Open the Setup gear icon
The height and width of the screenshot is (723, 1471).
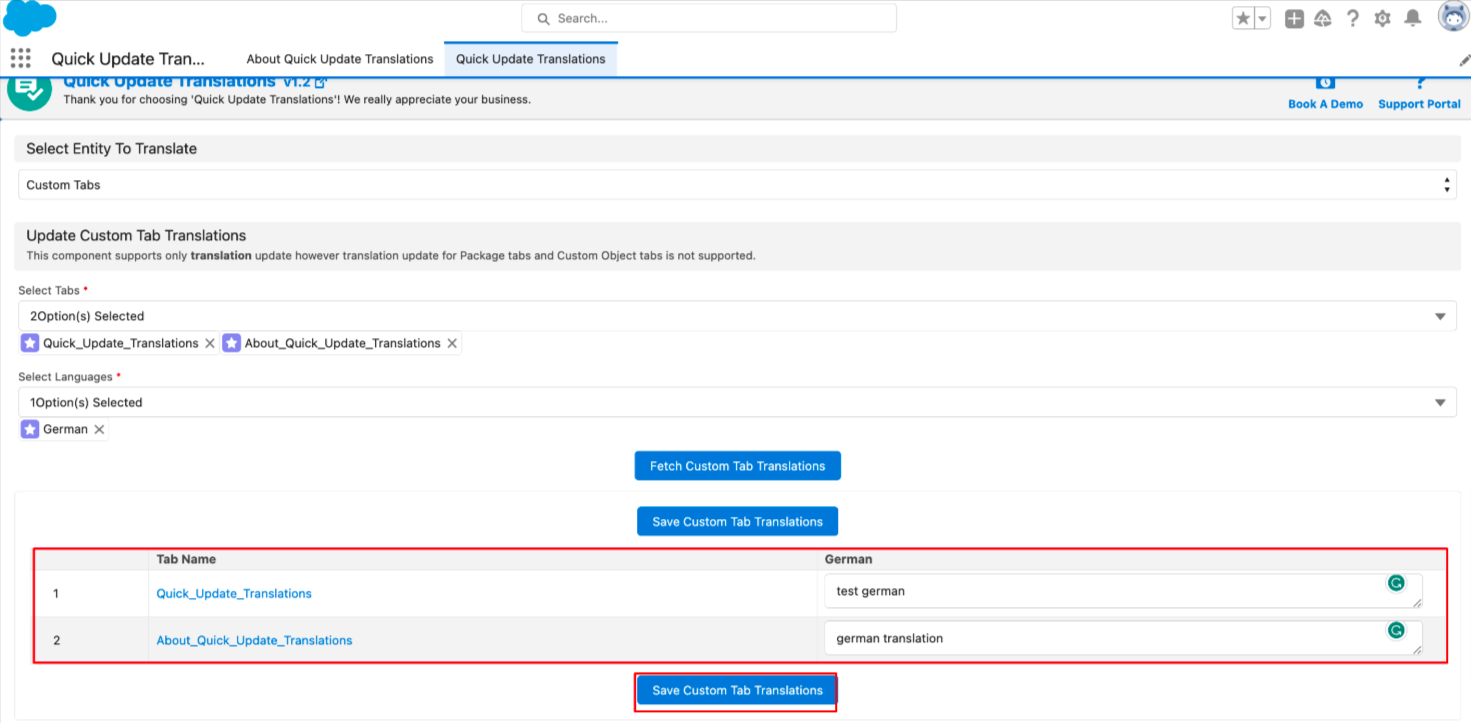tap(1383, 18)
